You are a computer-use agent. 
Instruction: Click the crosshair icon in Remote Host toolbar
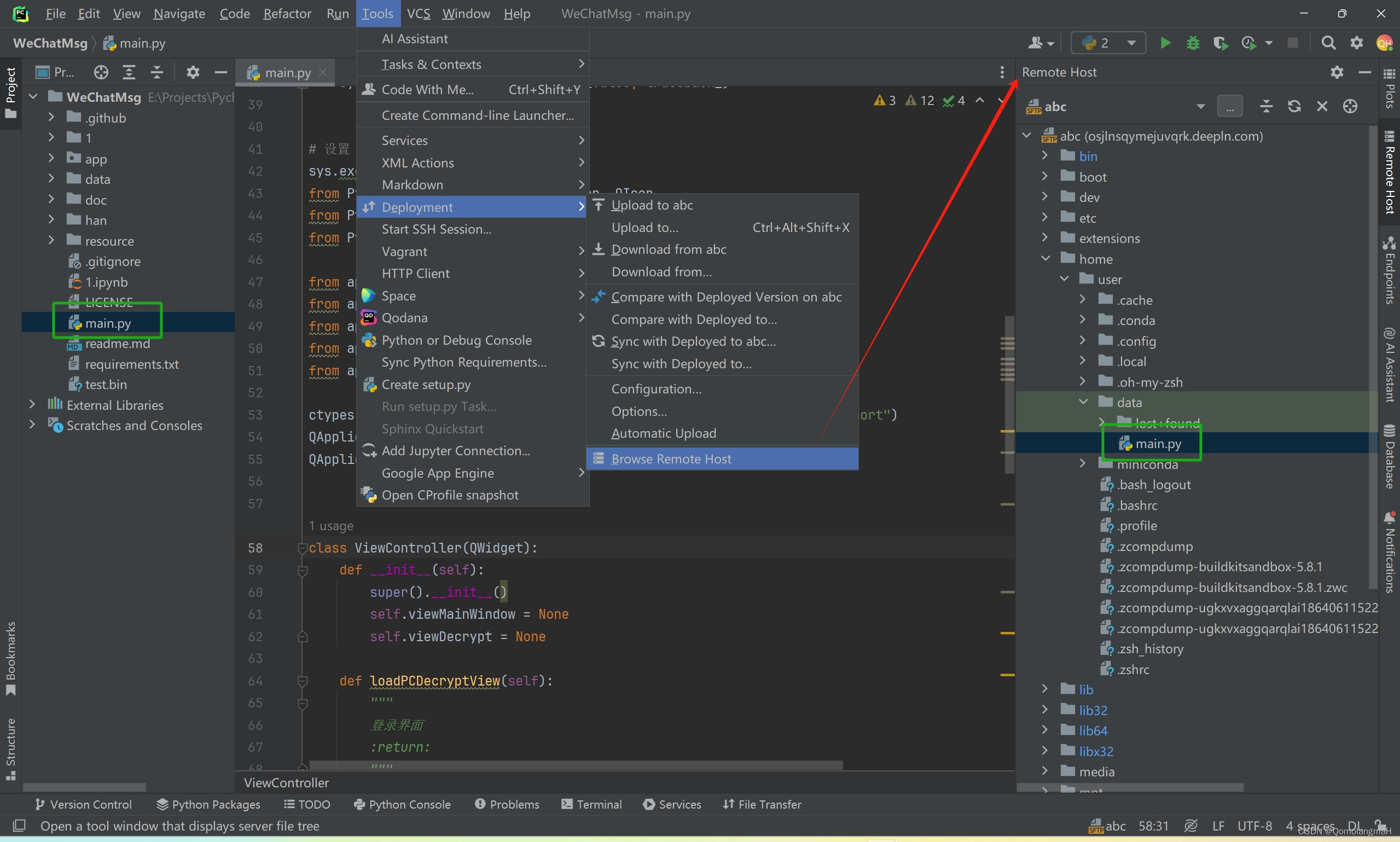(x=1350, y=106)
